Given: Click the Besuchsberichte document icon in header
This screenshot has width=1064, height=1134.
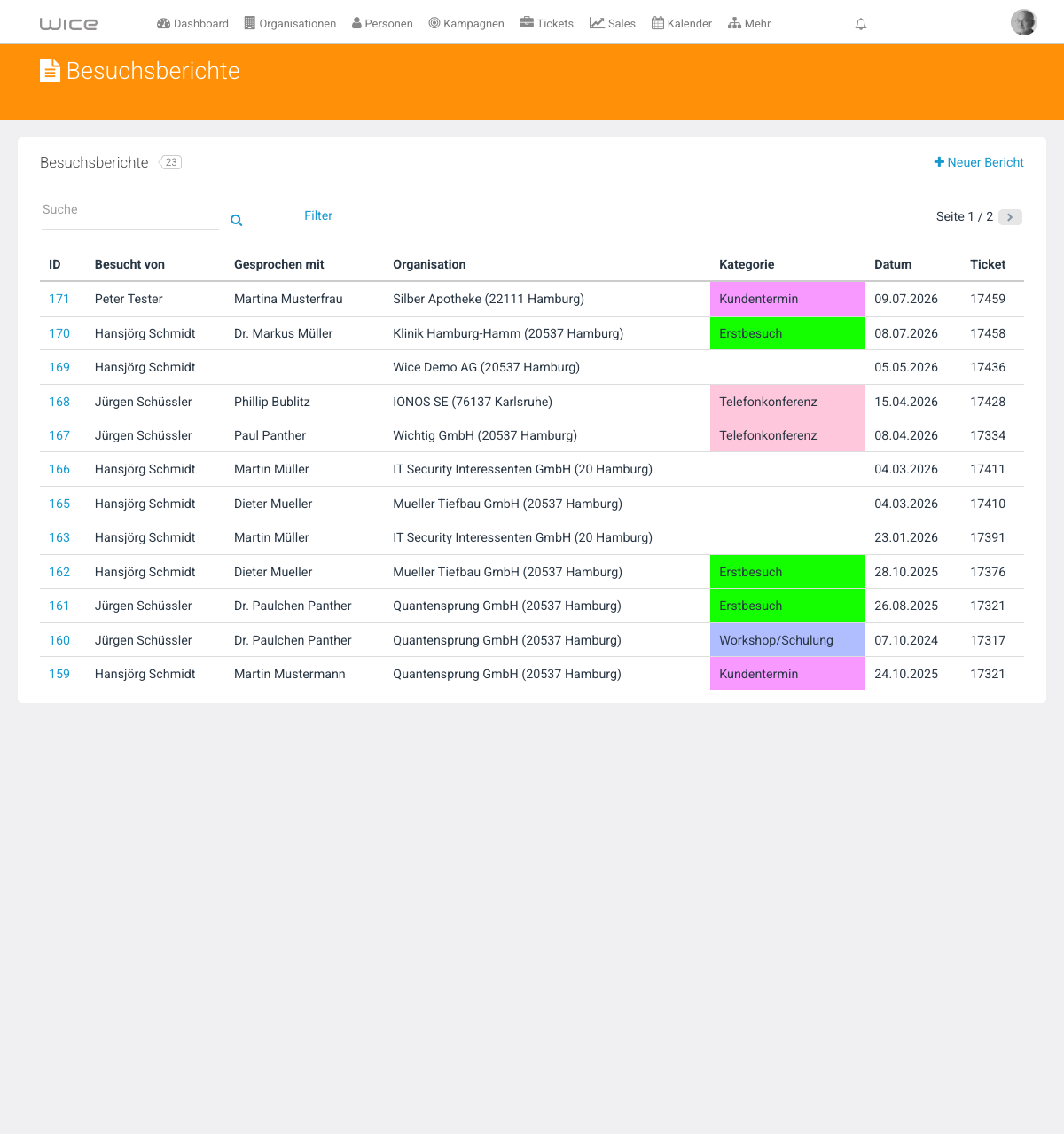Looking at the screenshot, I should pos(50,71).
